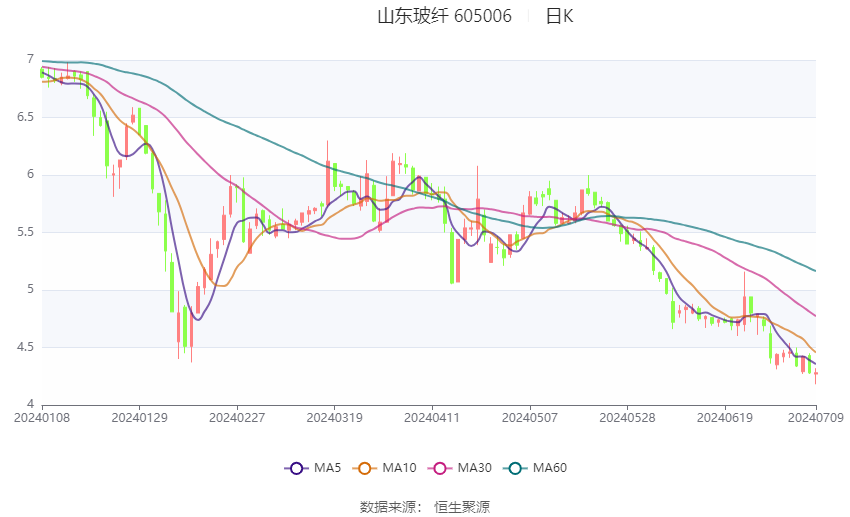
Task: Click the 20240129 date axis label
Action: (139, 418)
